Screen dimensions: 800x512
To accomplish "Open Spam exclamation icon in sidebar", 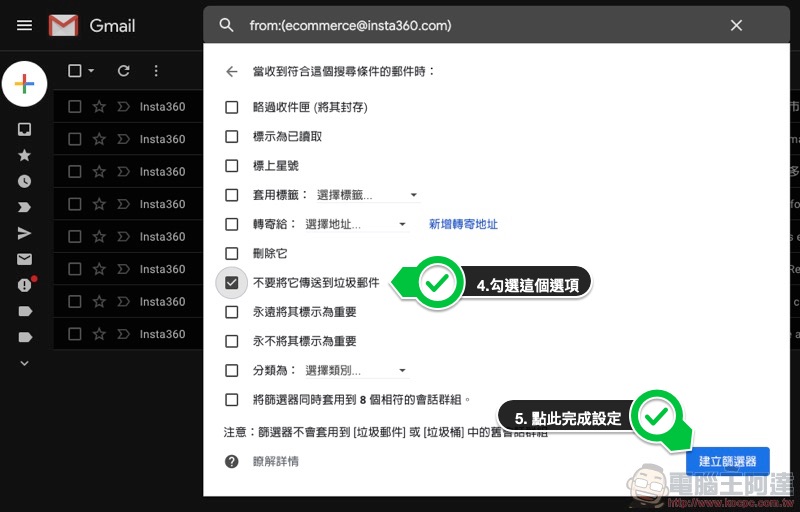I will [24, 285].
